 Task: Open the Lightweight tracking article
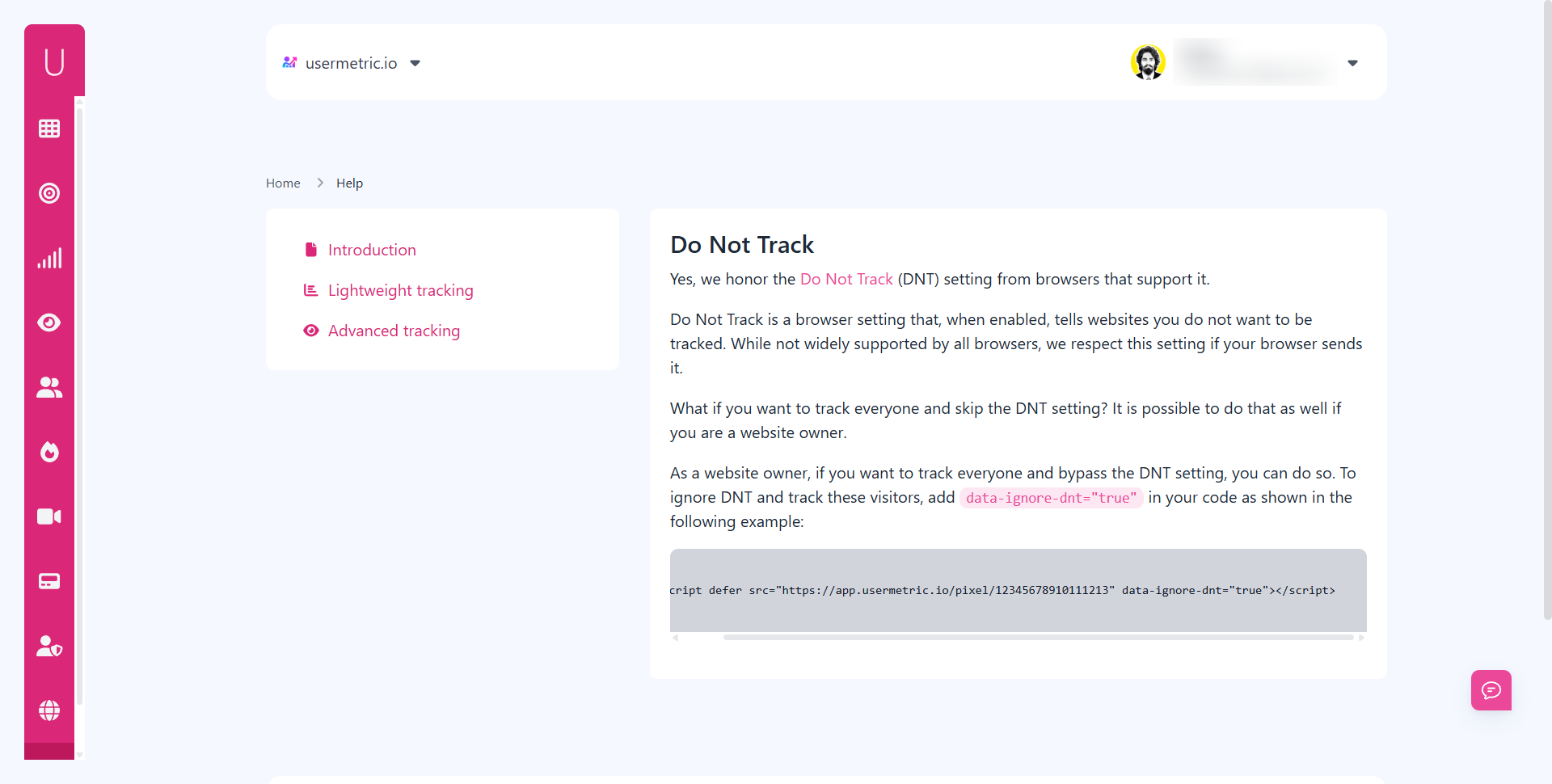pos(401,290)
